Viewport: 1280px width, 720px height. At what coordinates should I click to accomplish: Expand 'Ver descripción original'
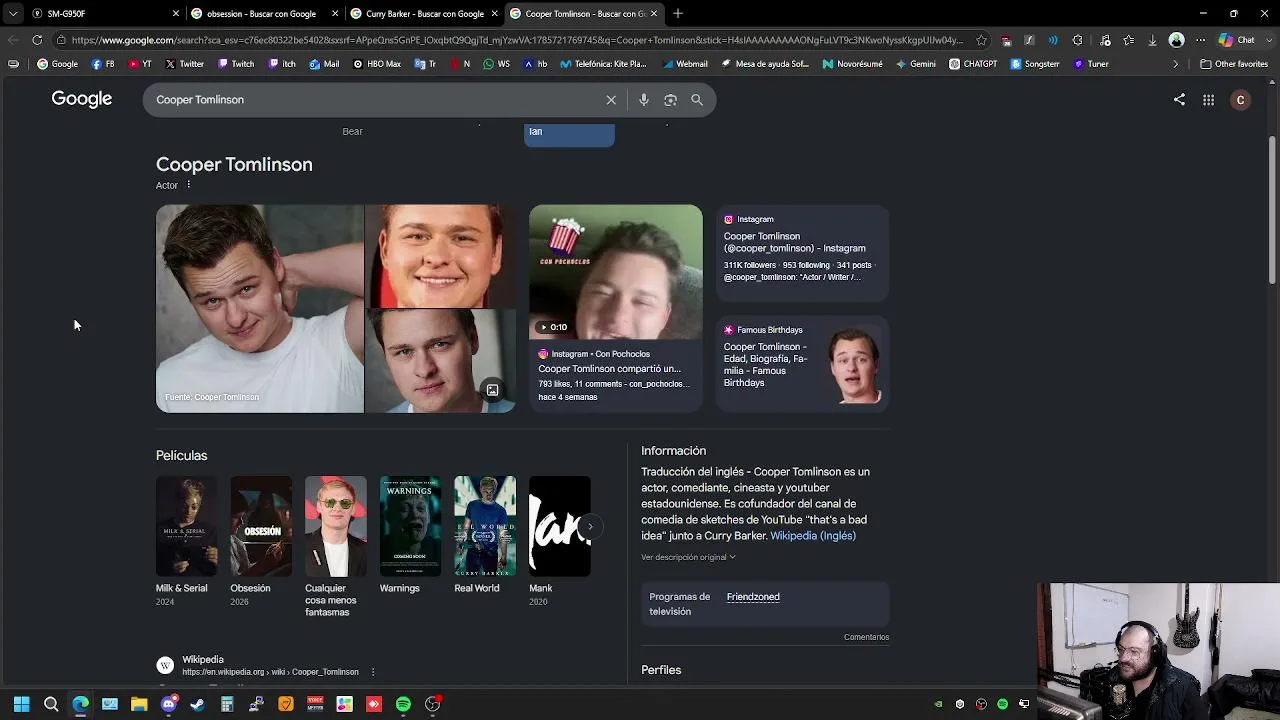[x=688, y=557]
